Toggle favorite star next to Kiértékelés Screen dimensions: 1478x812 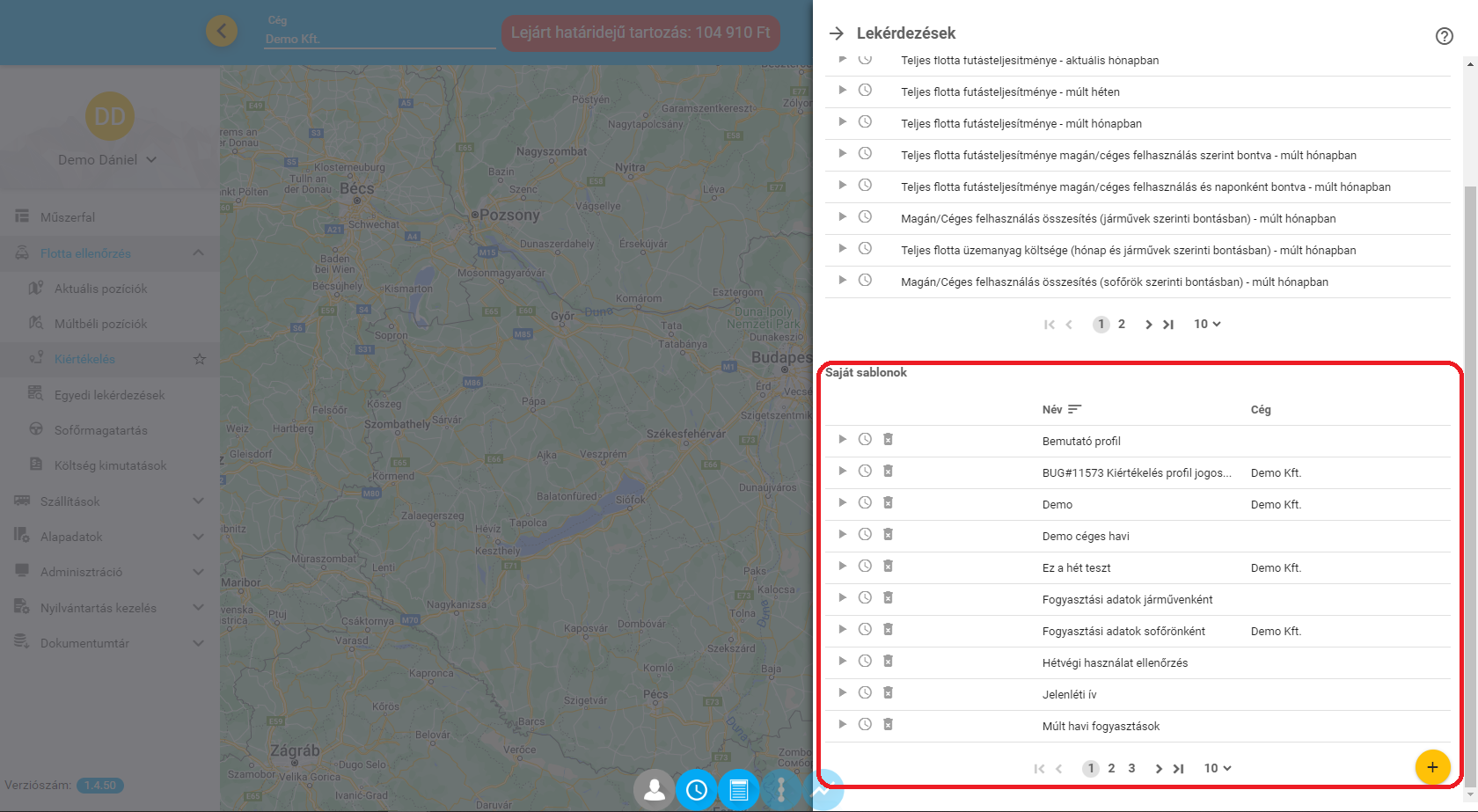click(200, 359)
